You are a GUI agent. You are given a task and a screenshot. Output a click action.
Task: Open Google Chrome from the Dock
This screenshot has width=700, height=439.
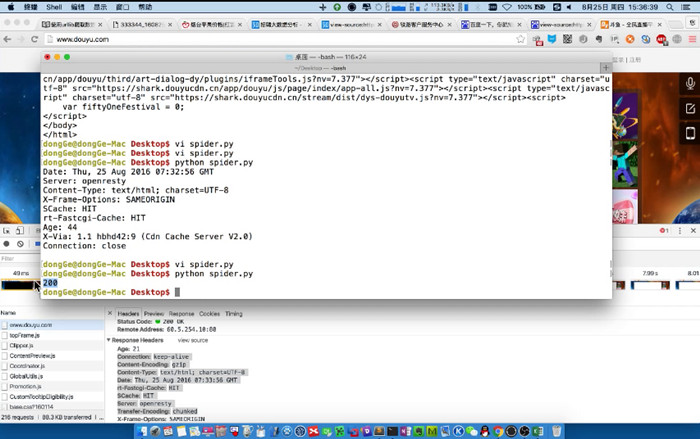click(498, 431)
